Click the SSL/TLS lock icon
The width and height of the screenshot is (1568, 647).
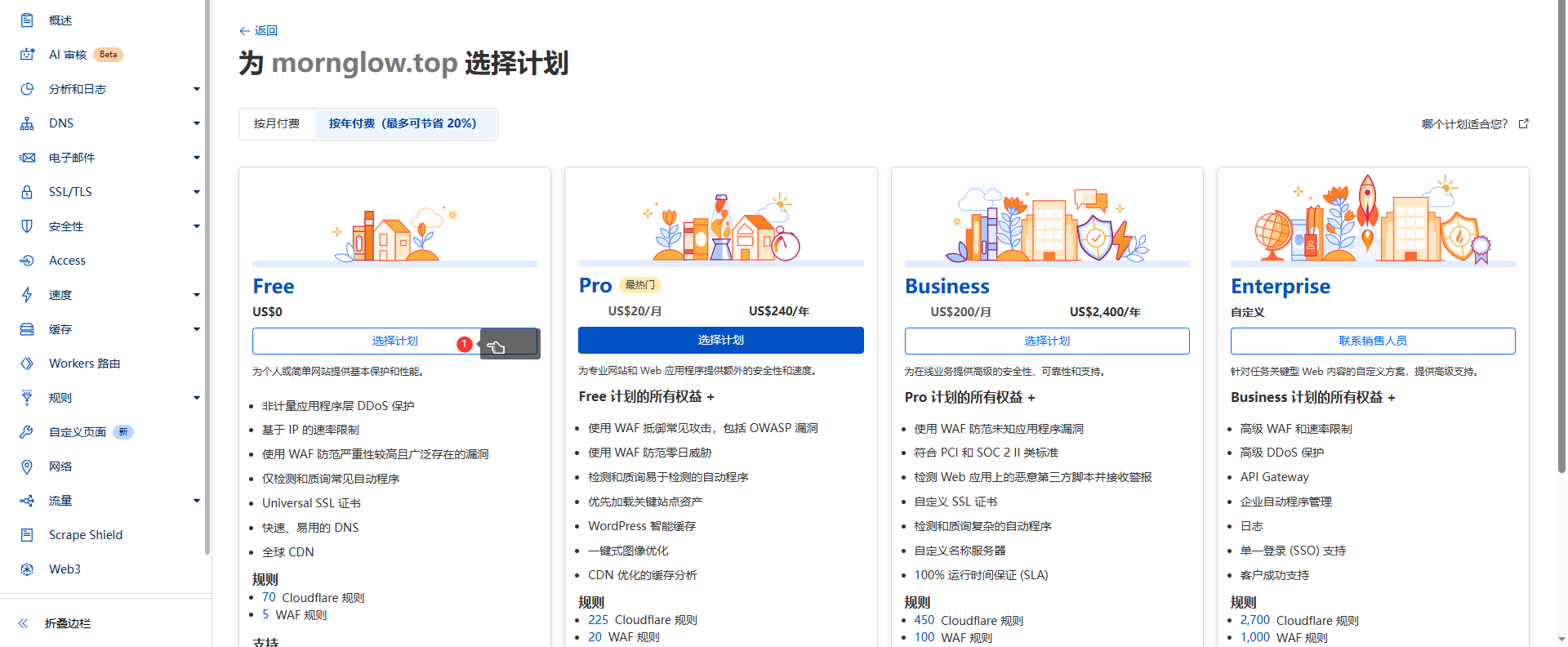(27, 192)
